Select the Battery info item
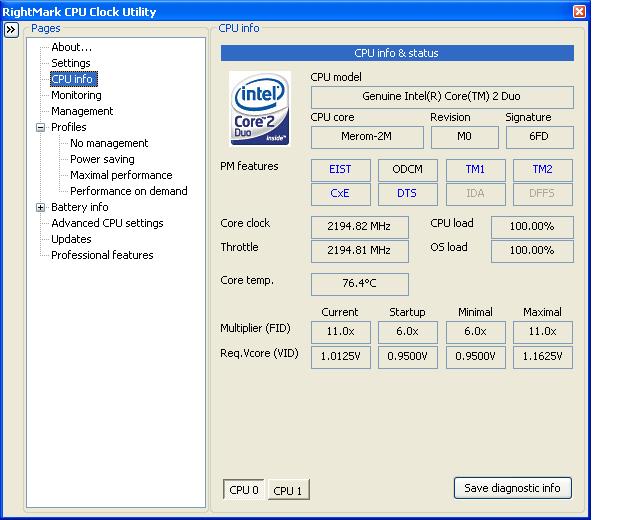640x520 pixels. point(80,207)
